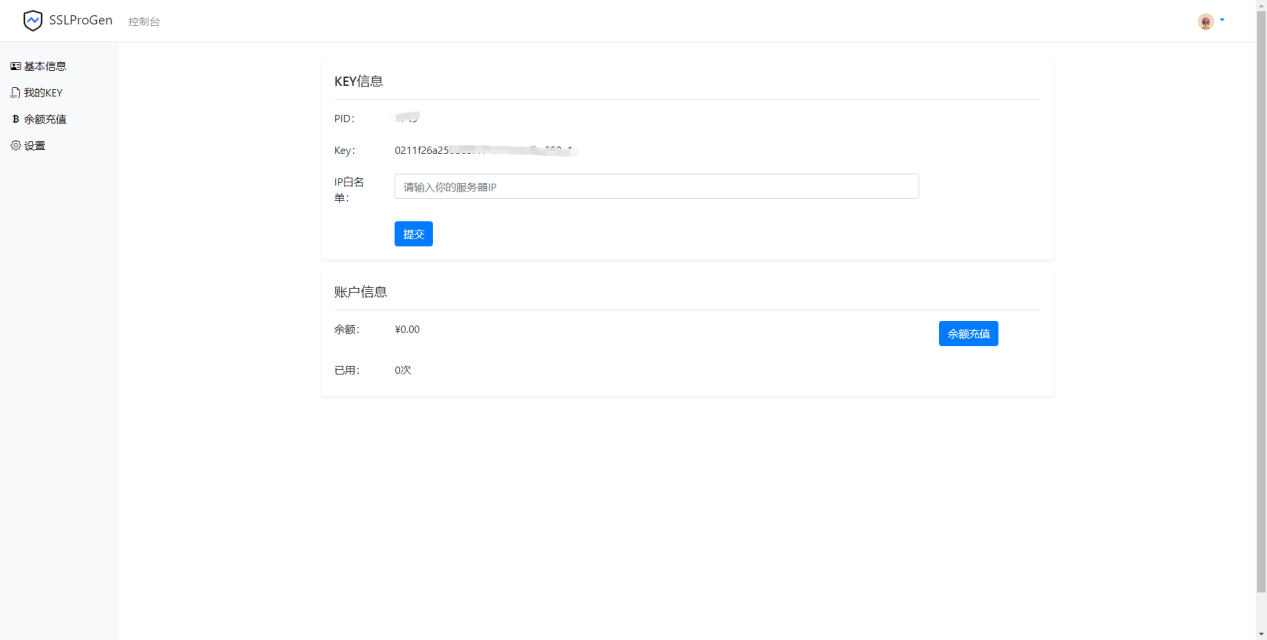
Task: Click the scrollbar up arrow at top right
Action: [1260, 6]
